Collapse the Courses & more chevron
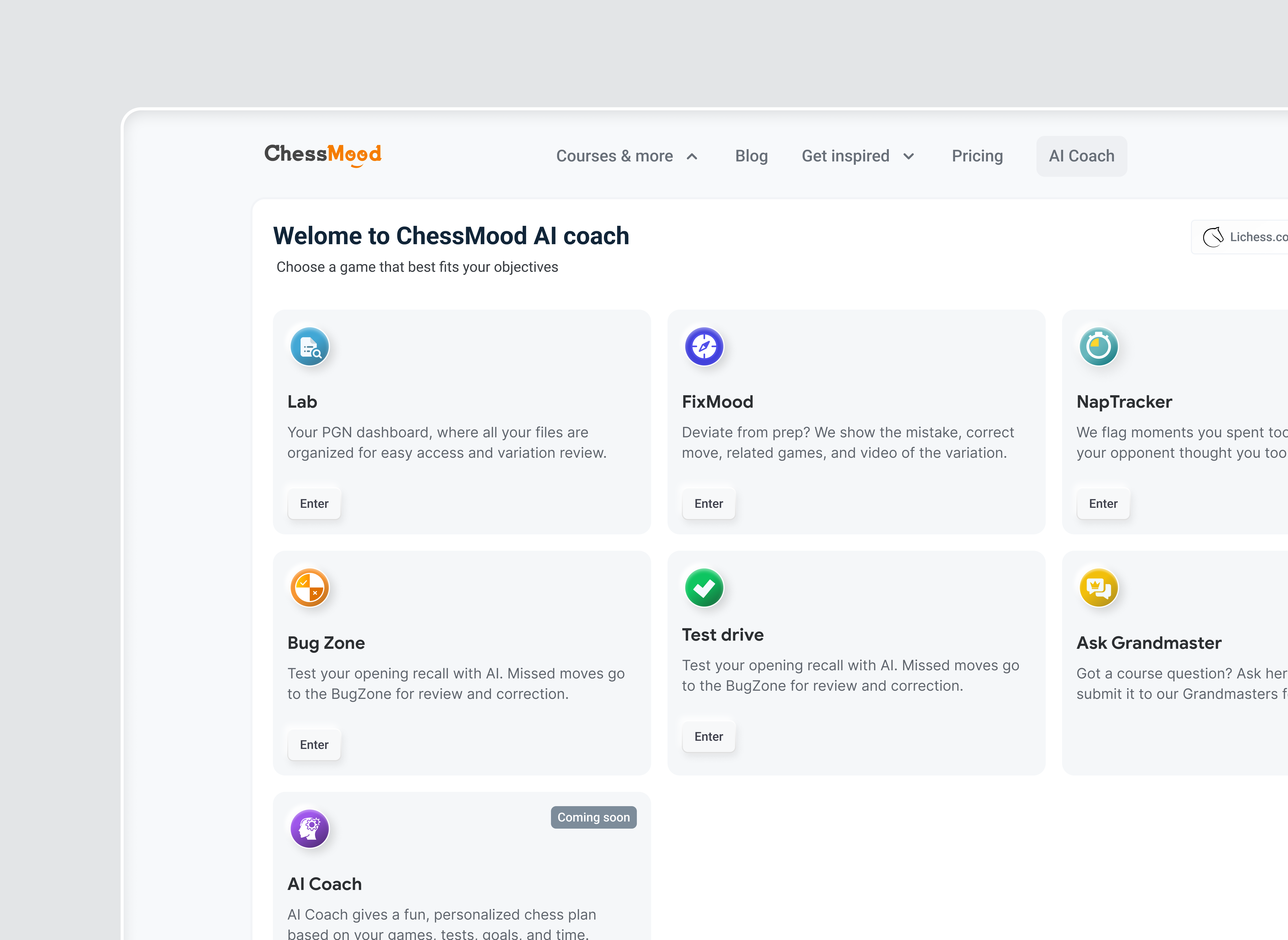This screenshot has height=940, width=1288. point(692,157)
